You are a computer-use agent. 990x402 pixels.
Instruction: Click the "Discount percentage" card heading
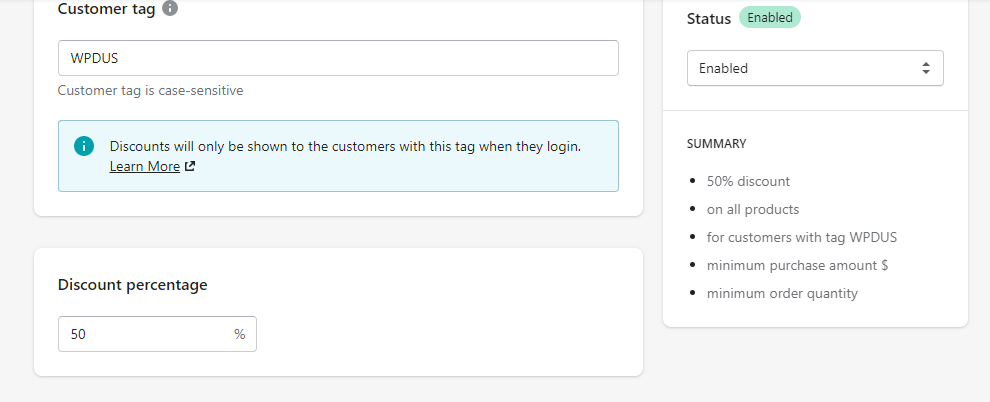[x=133, y=285]
